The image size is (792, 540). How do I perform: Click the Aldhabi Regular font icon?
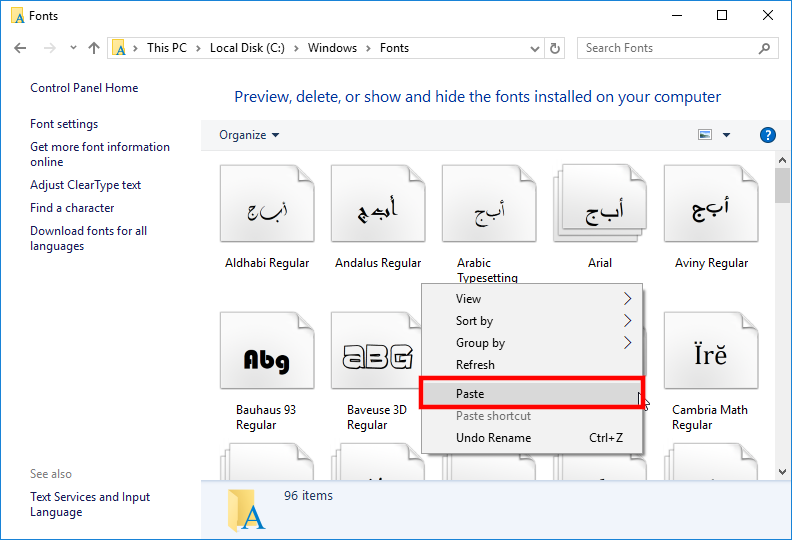point(266,207)
